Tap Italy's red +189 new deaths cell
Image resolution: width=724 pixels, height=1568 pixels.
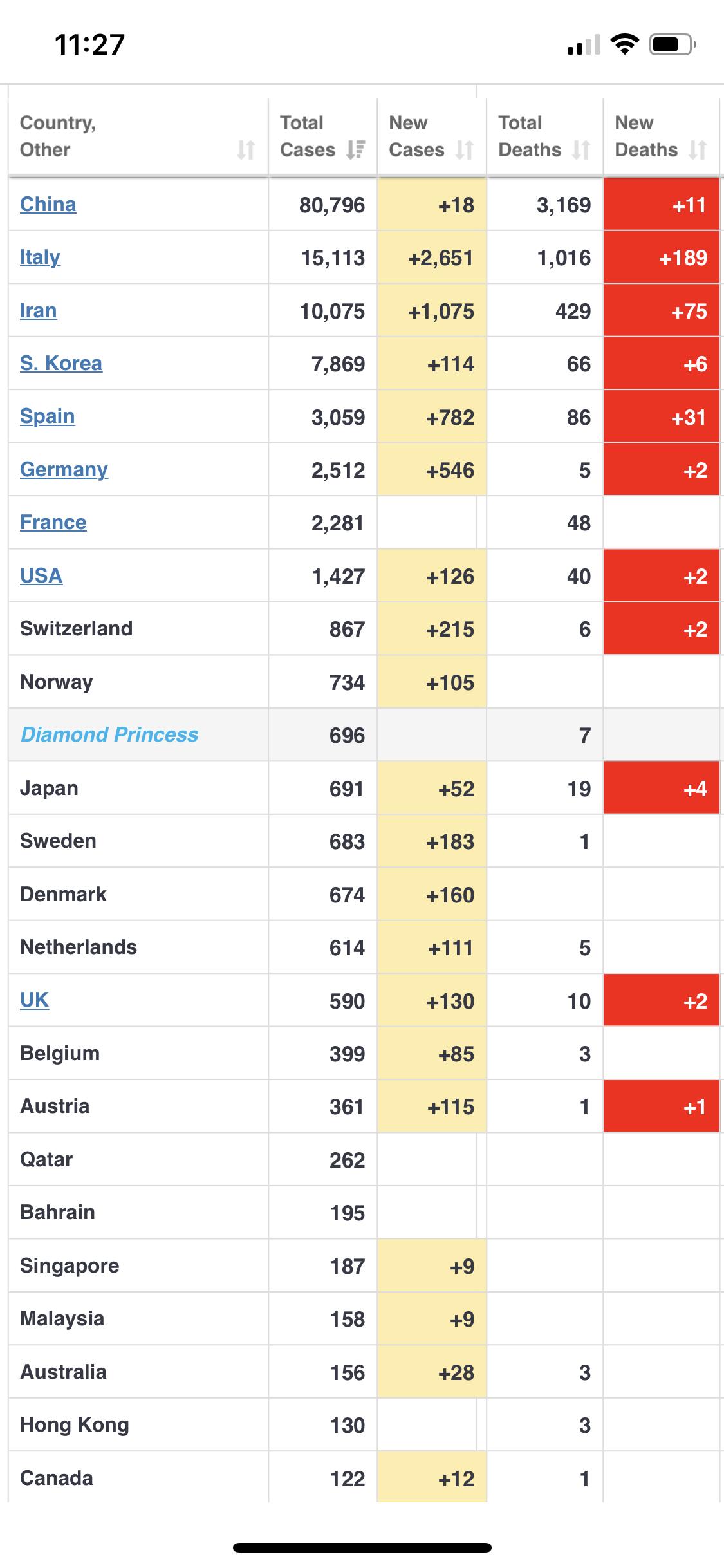coord(662,257)
